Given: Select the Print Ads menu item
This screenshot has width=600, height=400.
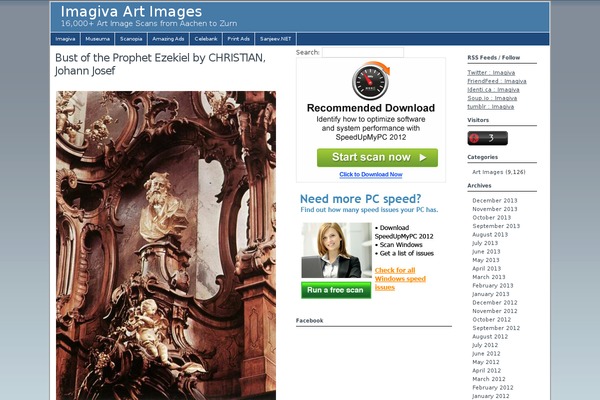Looking at the screenshot, I should click(x=238, y=39).
